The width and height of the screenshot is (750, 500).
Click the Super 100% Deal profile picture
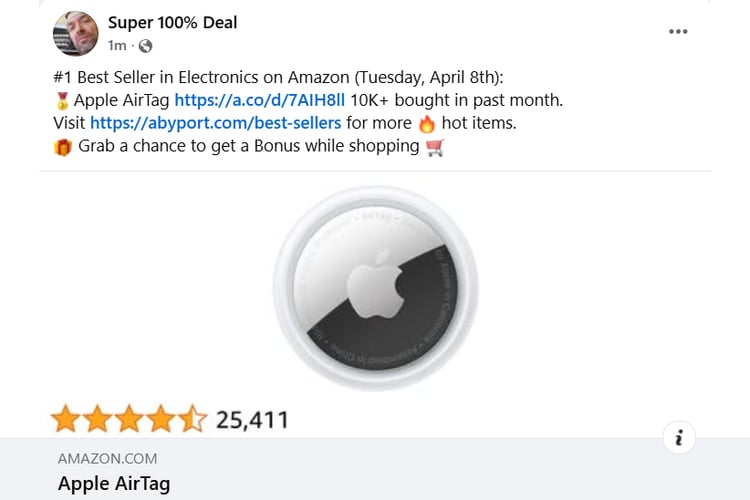click(76, 33)
